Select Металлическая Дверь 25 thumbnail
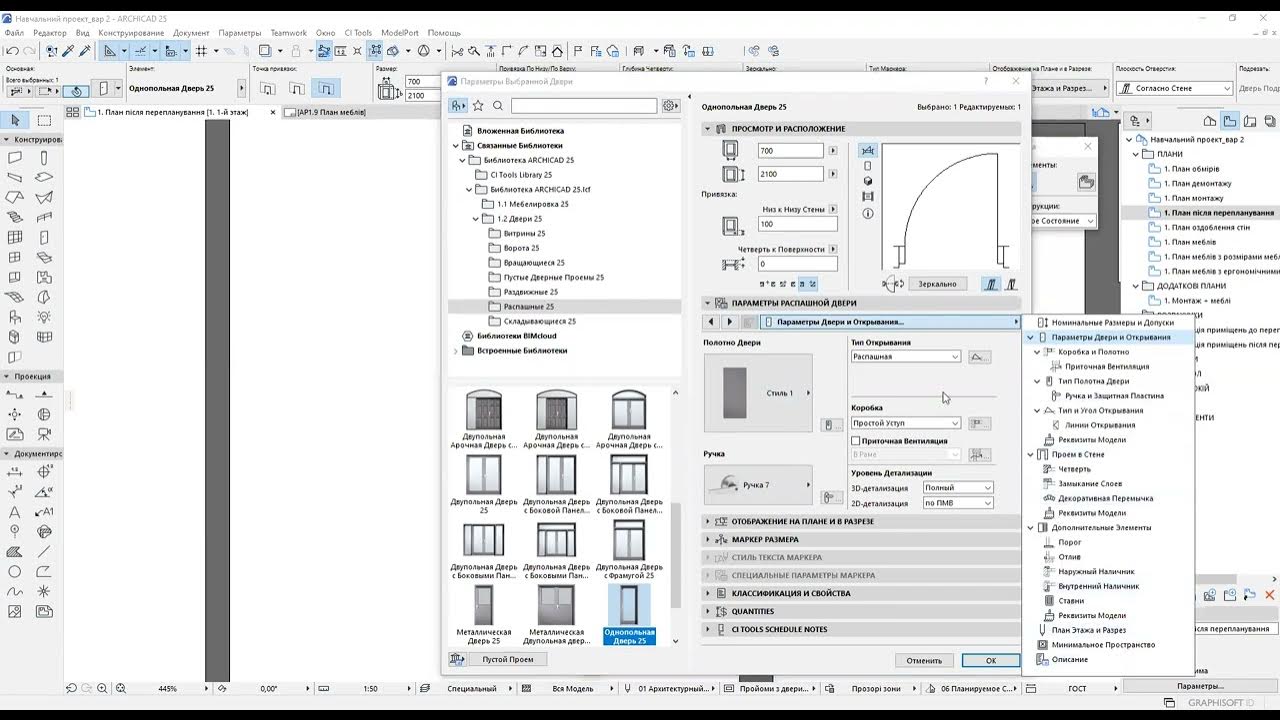 [485, 613]
